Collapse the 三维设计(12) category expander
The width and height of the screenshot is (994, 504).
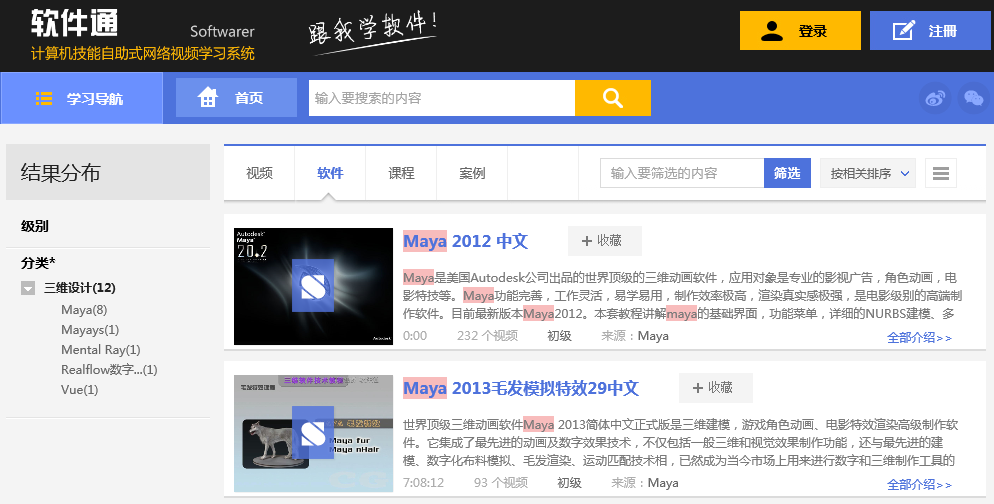pyautogui.click(x=28, y=288)
